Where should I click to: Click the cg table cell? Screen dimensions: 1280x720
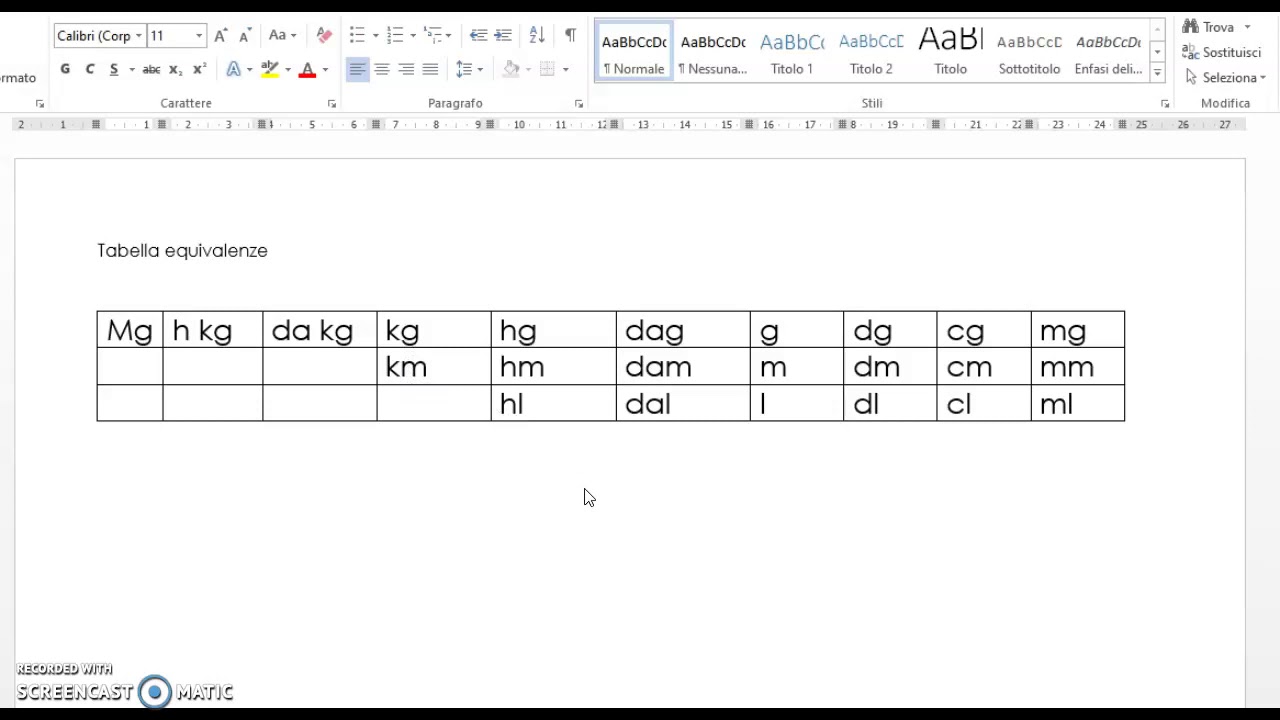[x=983, y=330]
